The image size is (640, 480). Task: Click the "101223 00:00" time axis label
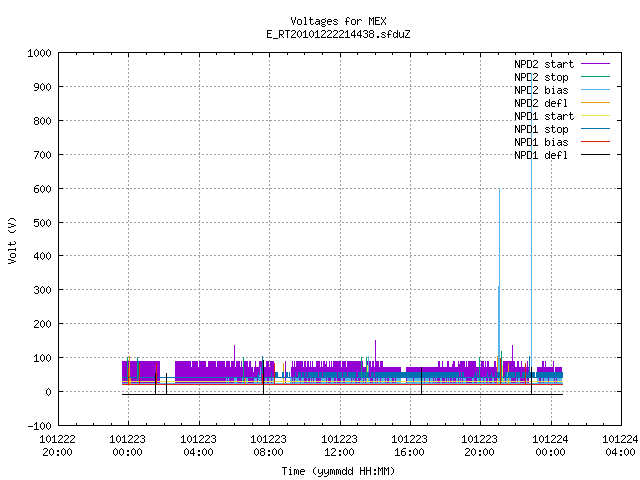(128, 445)
